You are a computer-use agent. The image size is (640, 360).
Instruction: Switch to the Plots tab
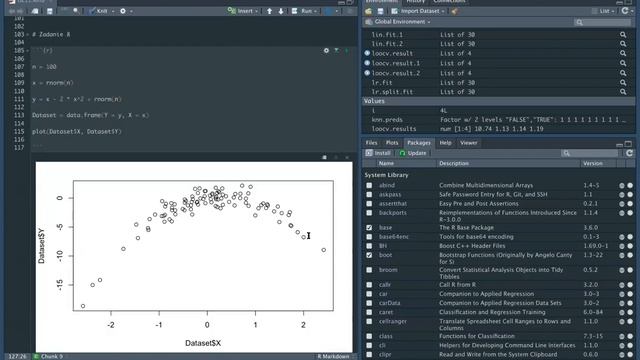point(392,143)
